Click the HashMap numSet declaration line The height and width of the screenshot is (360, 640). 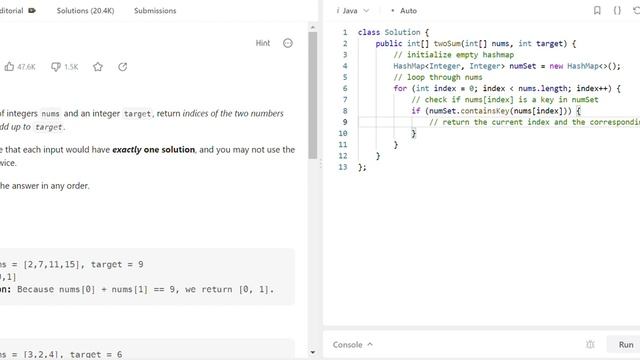[x=507, y=66]
